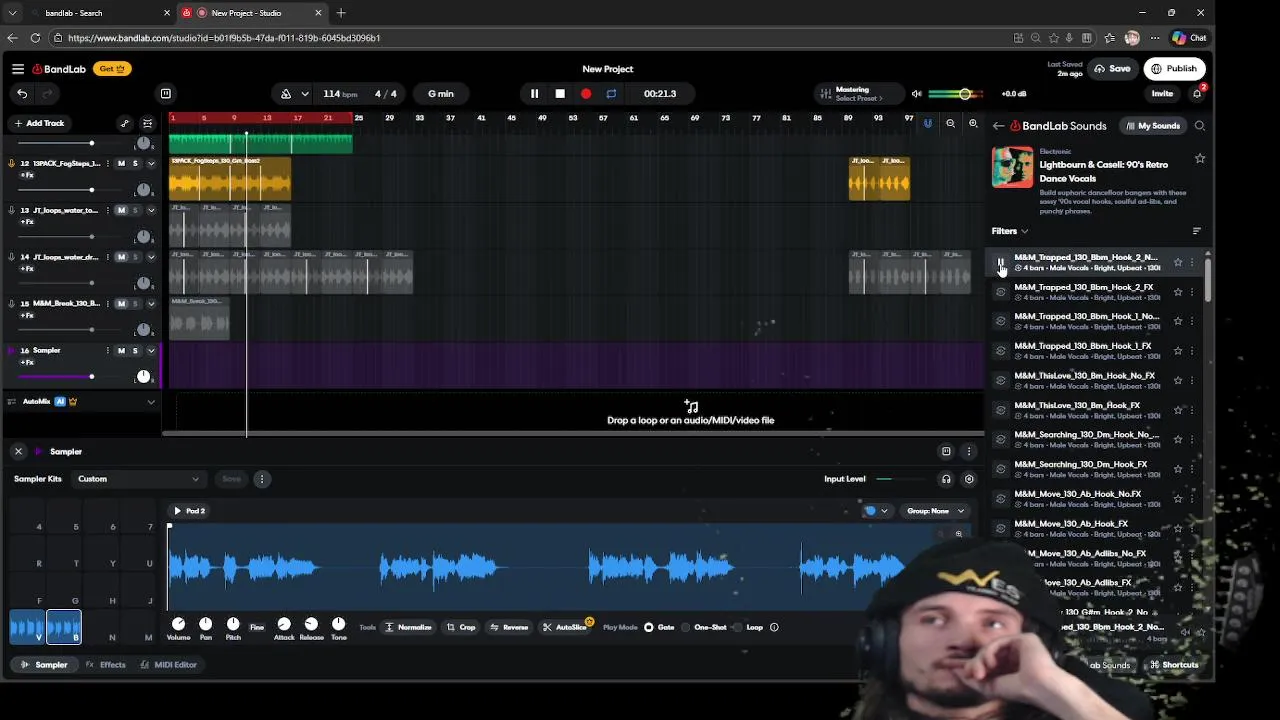Toggle the cycle loop button
1280x720 pixels.
pyautogui.click(x=611, y=94)
